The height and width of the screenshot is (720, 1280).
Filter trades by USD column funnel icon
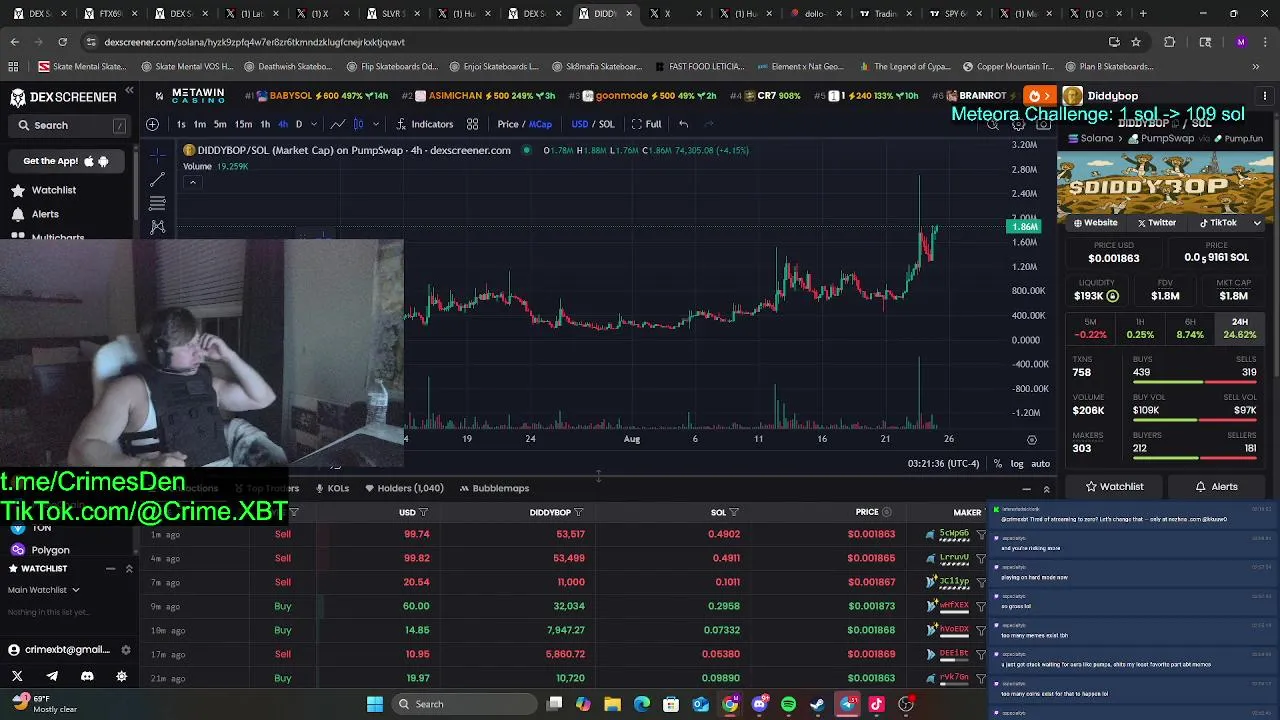(423, 512)
